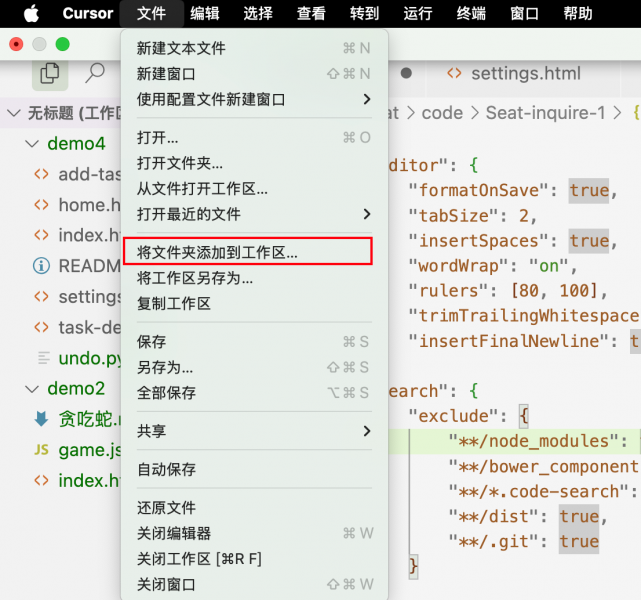Open the Apple menu

click(x=31, y=13)
